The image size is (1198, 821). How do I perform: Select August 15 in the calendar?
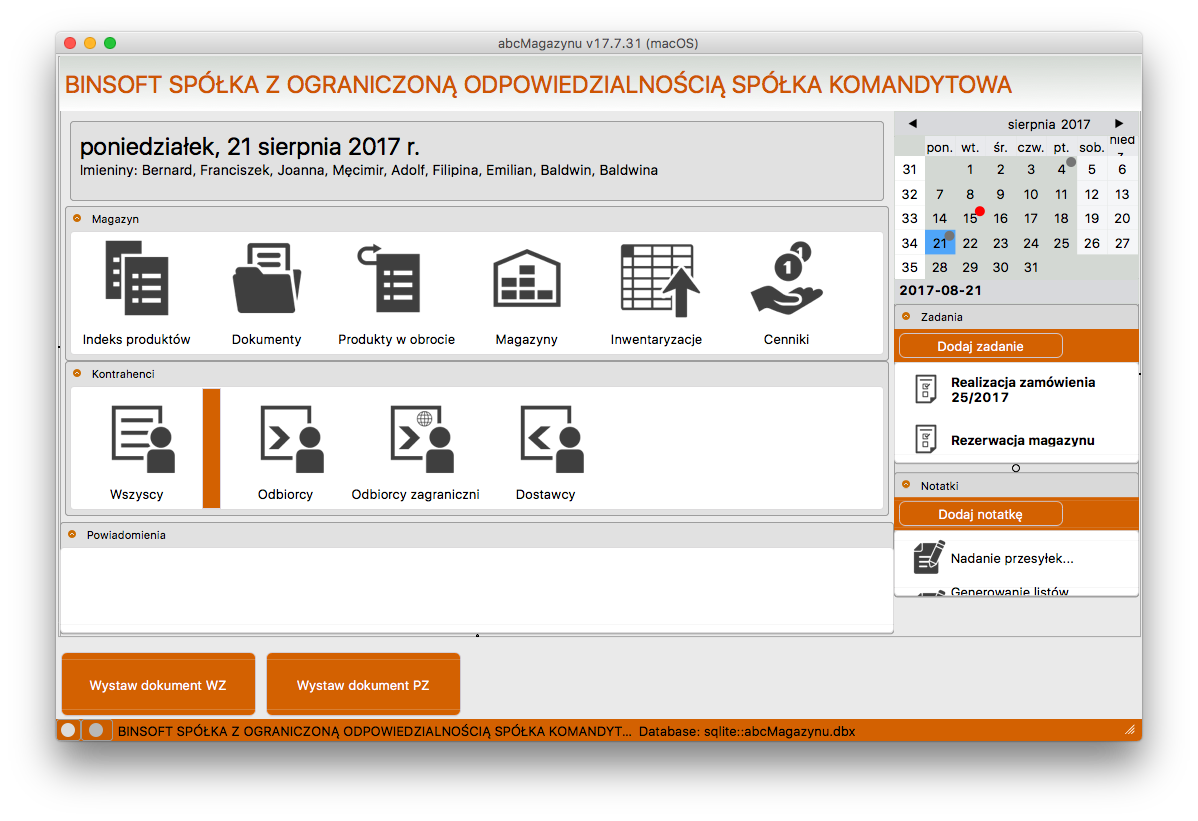pos(969,219)
